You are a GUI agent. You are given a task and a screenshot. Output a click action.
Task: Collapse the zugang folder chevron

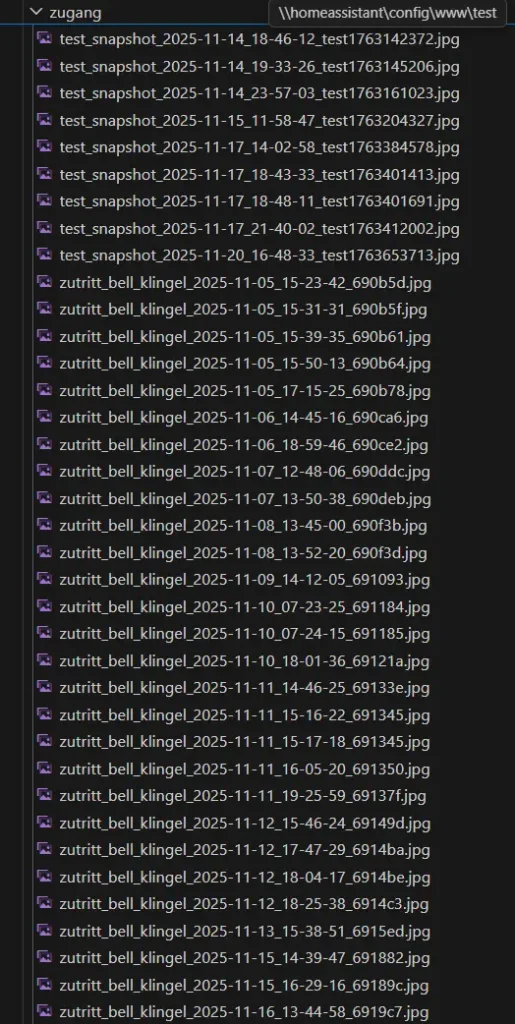pos(37,12)
